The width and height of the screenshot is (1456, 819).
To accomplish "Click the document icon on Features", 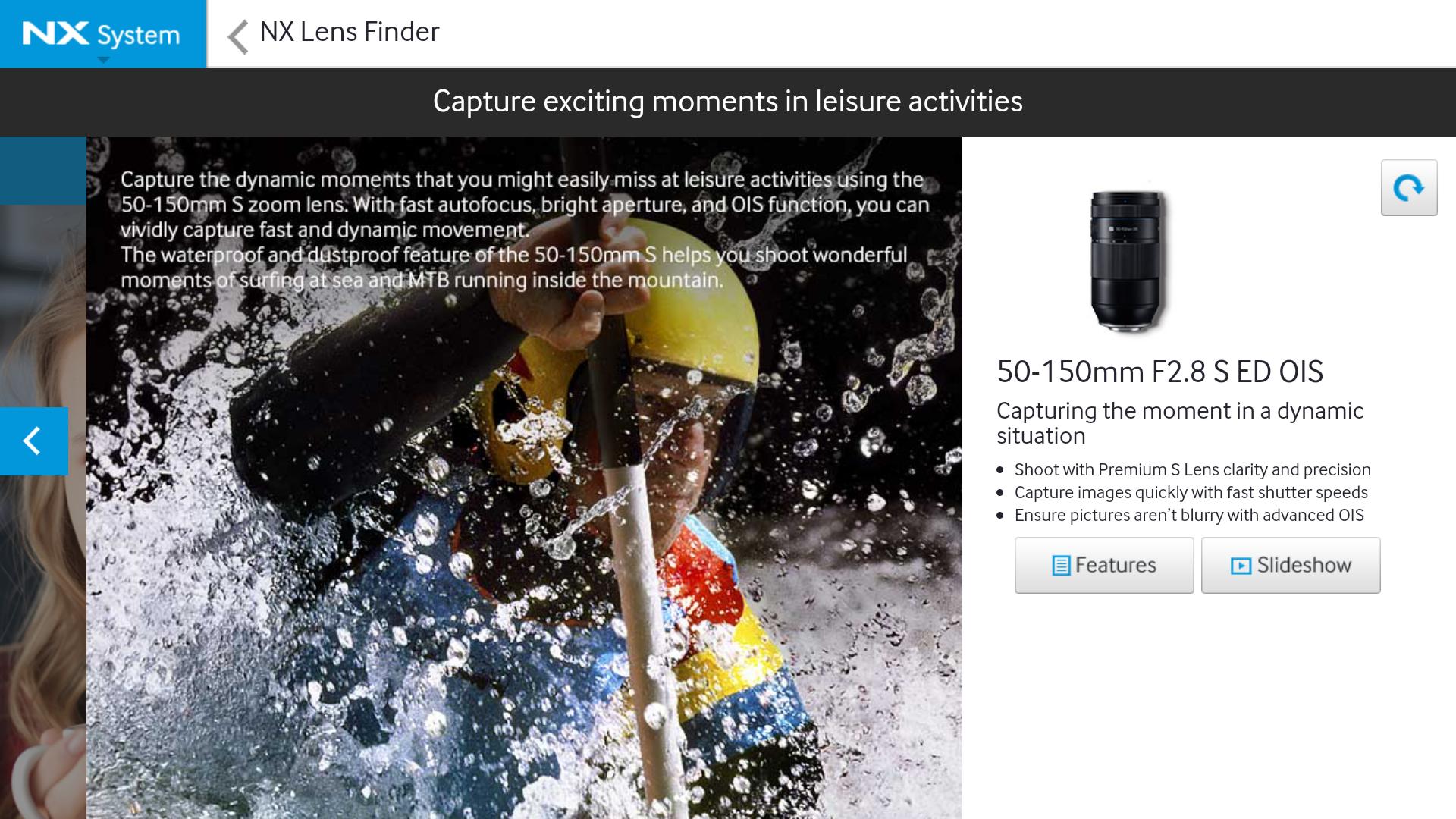I will click(1061, 566).
